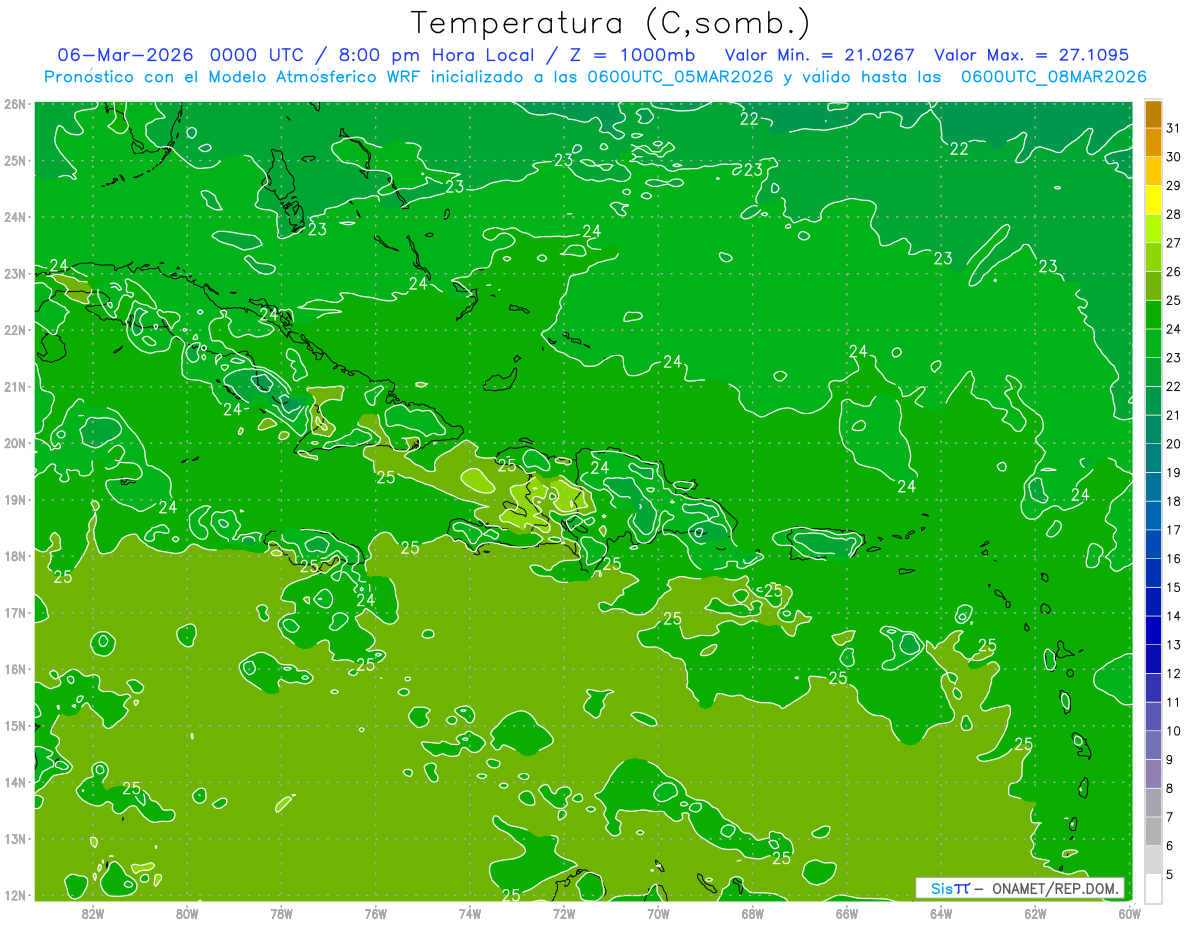Click the '18N' latitude axis label
This screenshot has height=927, width=1200.
click(14, 556)
